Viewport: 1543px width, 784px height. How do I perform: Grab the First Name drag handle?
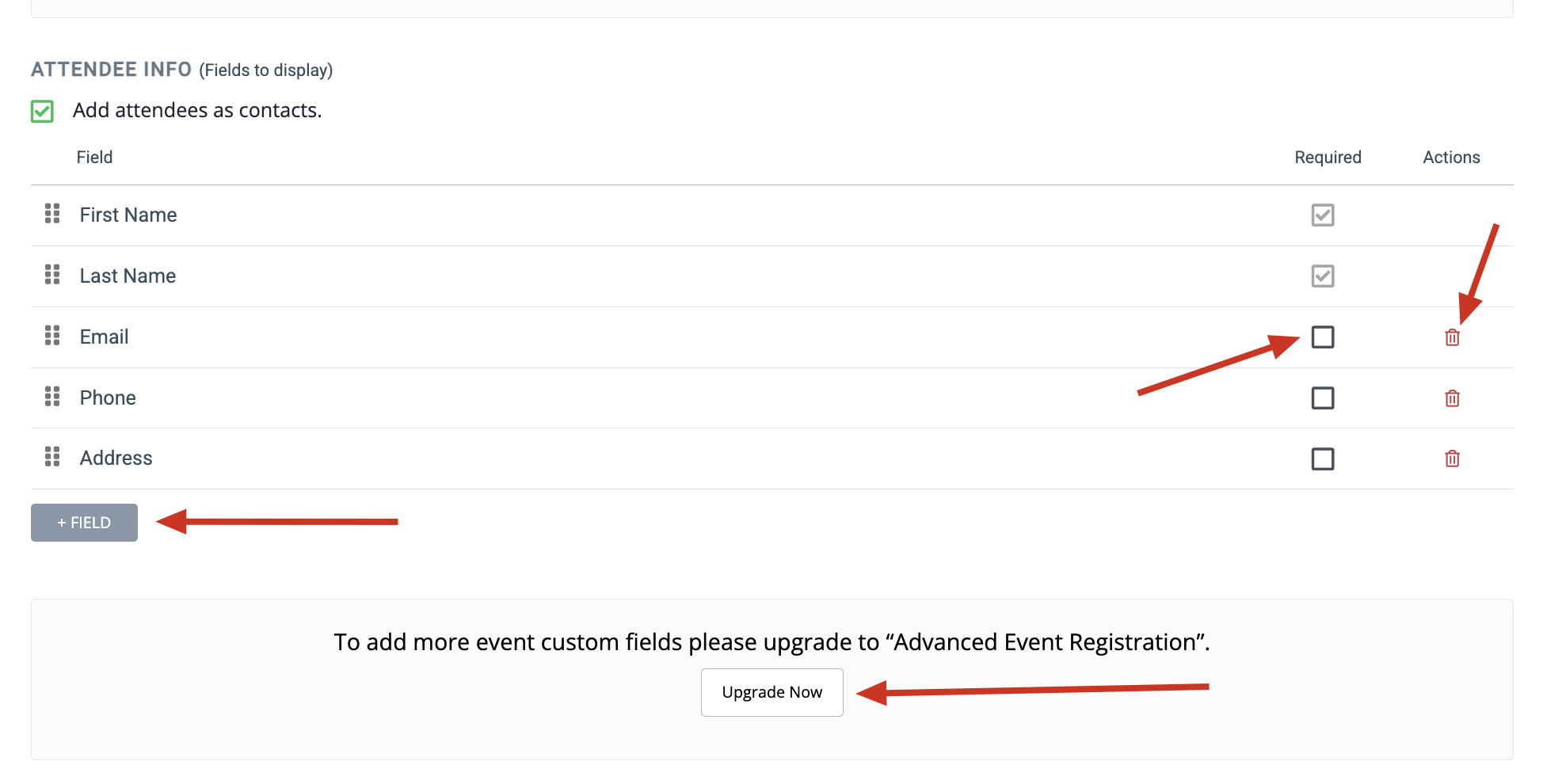point(52,214)
